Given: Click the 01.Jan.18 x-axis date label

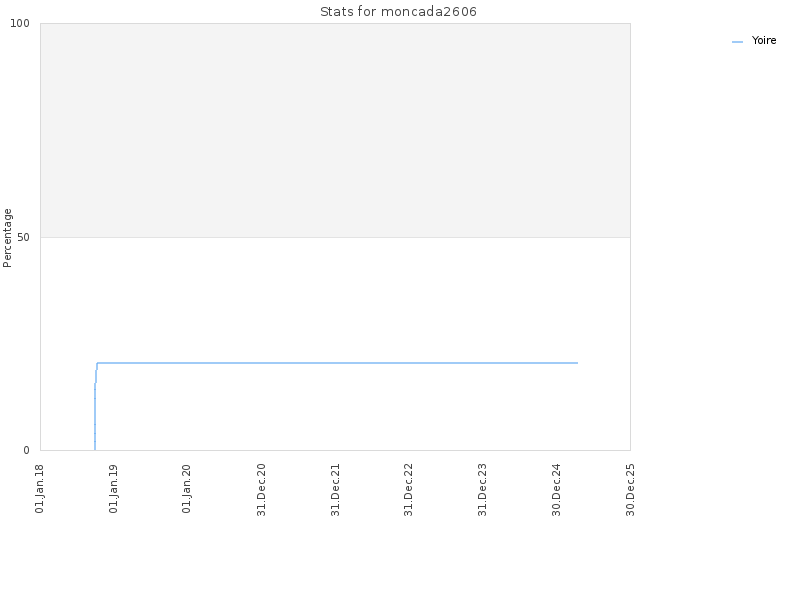Looking at the screenshot, I should tap(40, 489).
